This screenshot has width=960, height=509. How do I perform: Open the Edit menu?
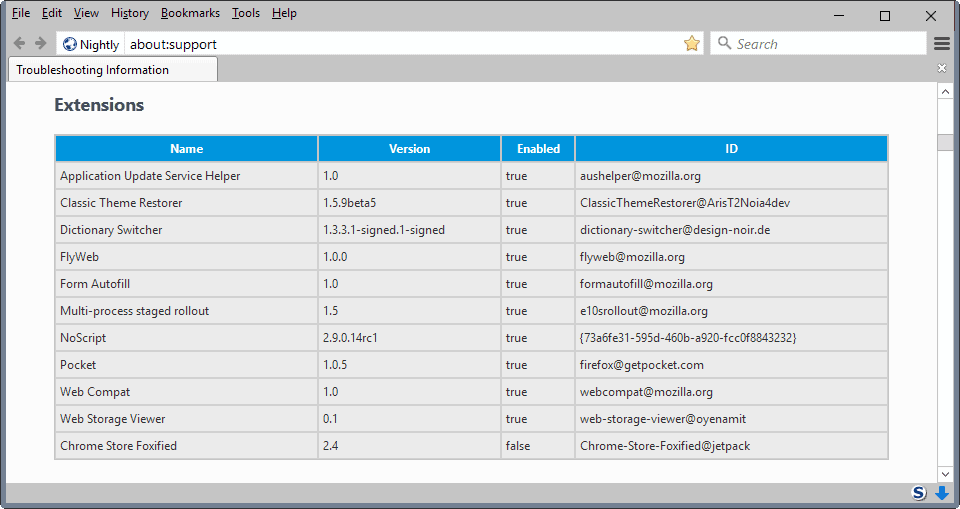tap(51, 13)
